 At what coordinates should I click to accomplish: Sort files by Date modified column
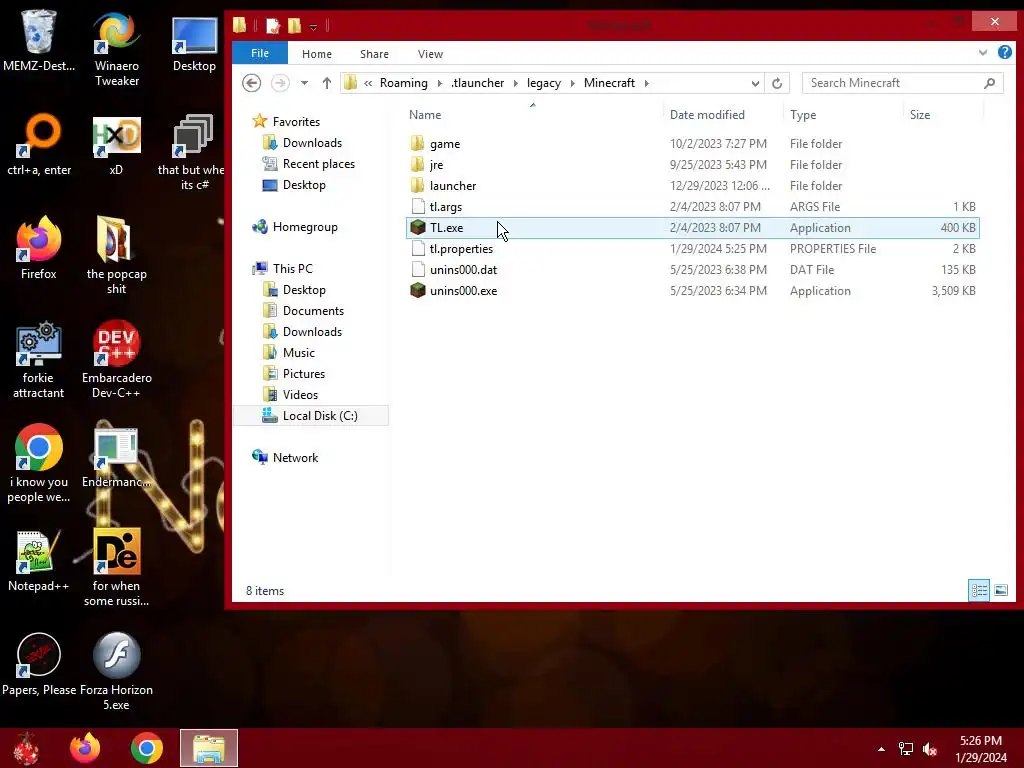[707, 115]
